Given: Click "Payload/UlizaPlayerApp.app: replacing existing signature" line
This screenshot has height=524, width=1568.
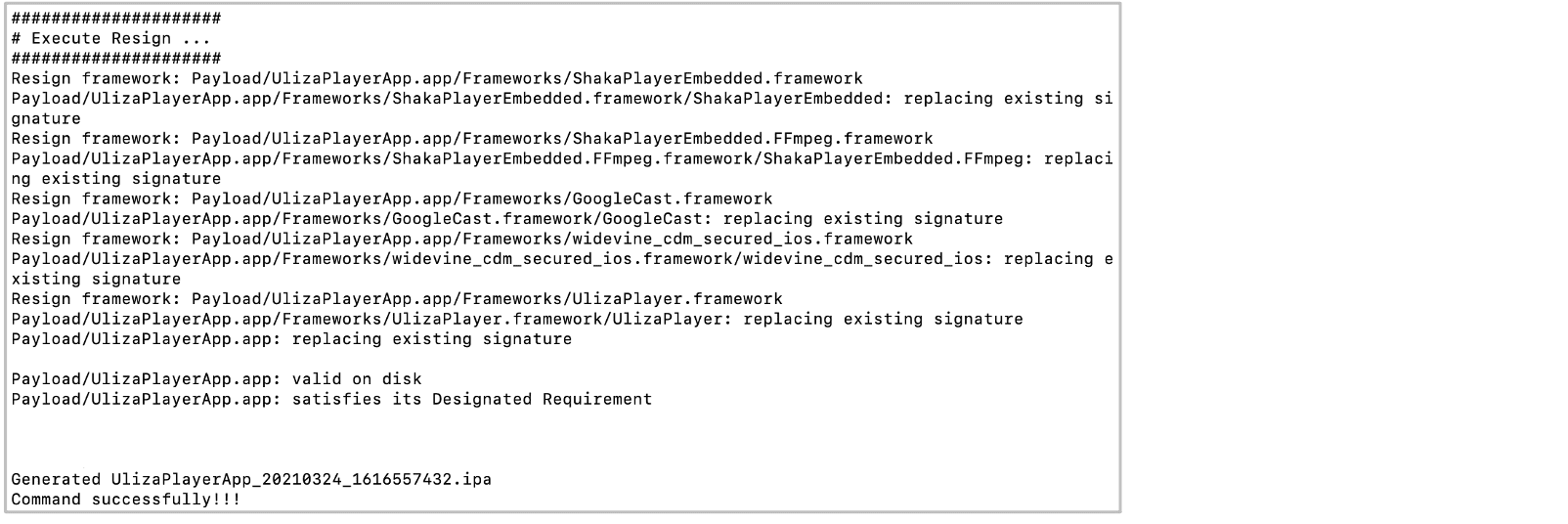Looking at the screenshot, I should [x=291, y=339].
